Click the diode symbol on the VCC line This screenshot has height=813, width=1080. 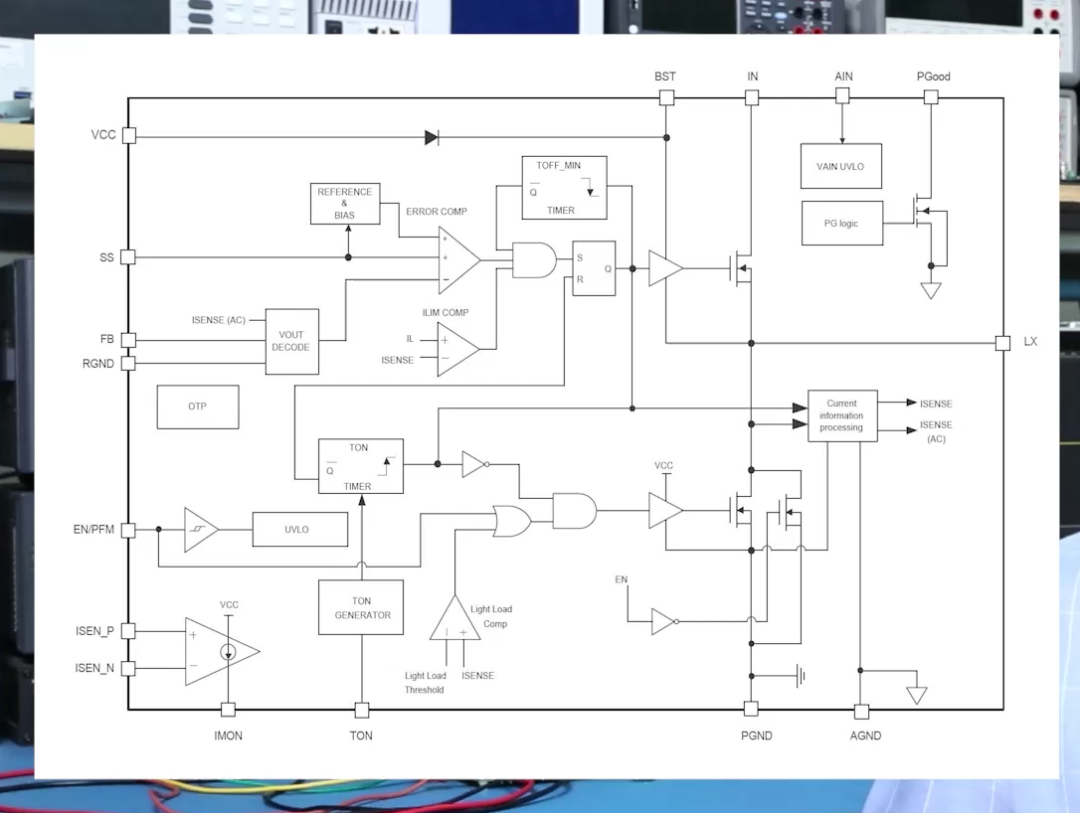[432, 138]
